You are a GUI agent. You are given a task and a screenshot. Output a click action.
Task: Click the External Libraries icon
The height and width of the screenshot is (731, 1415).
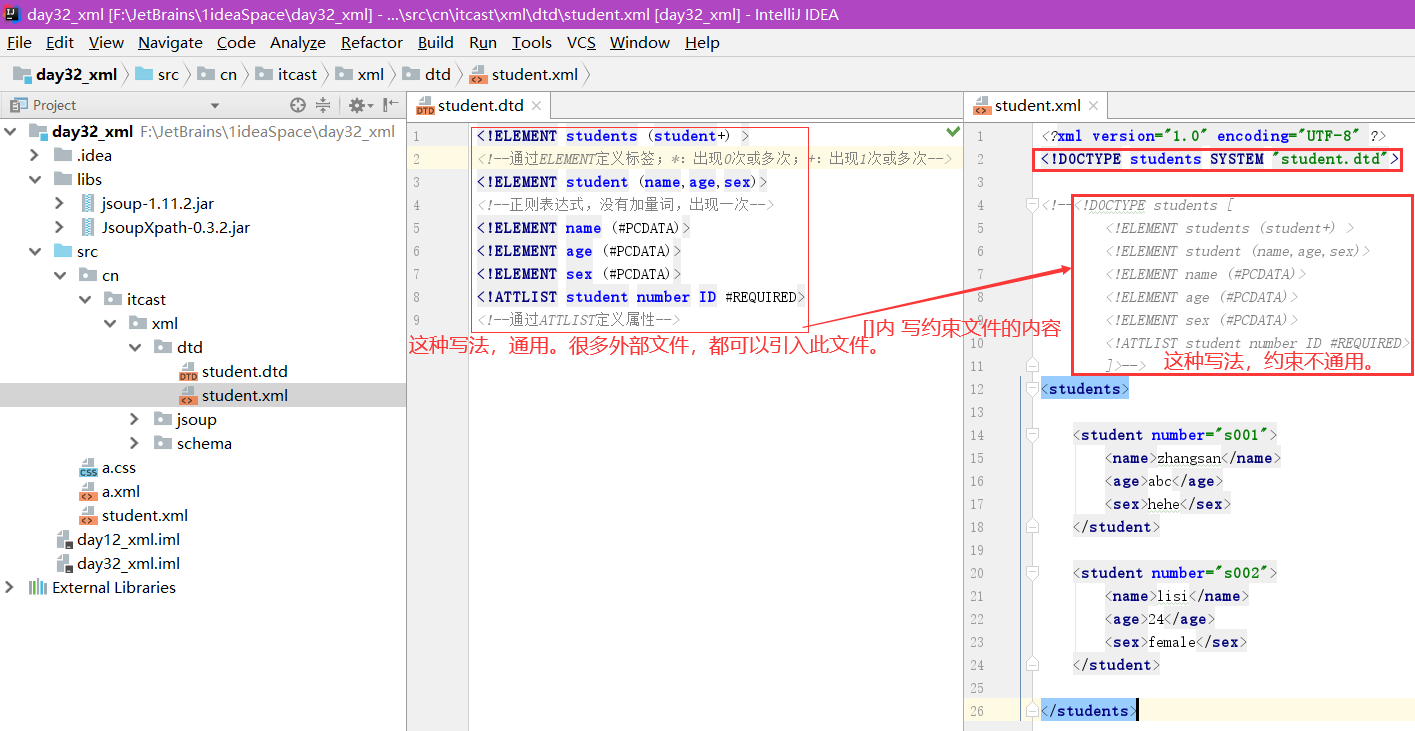pyautogui.click(x=38, y=588)
